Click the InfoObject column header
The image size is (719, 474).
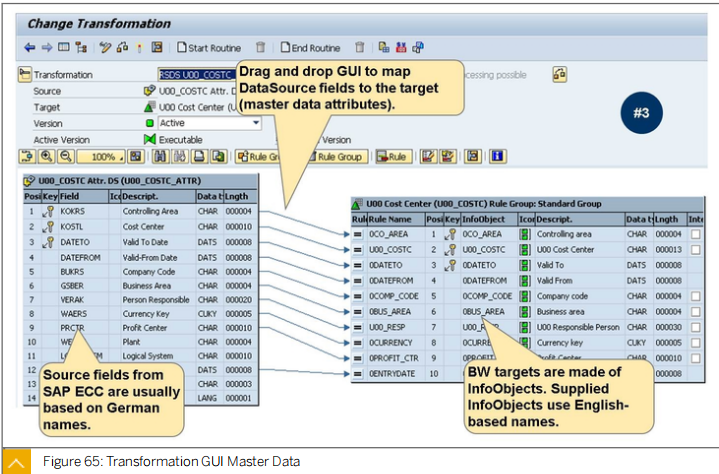pos(489,219)
